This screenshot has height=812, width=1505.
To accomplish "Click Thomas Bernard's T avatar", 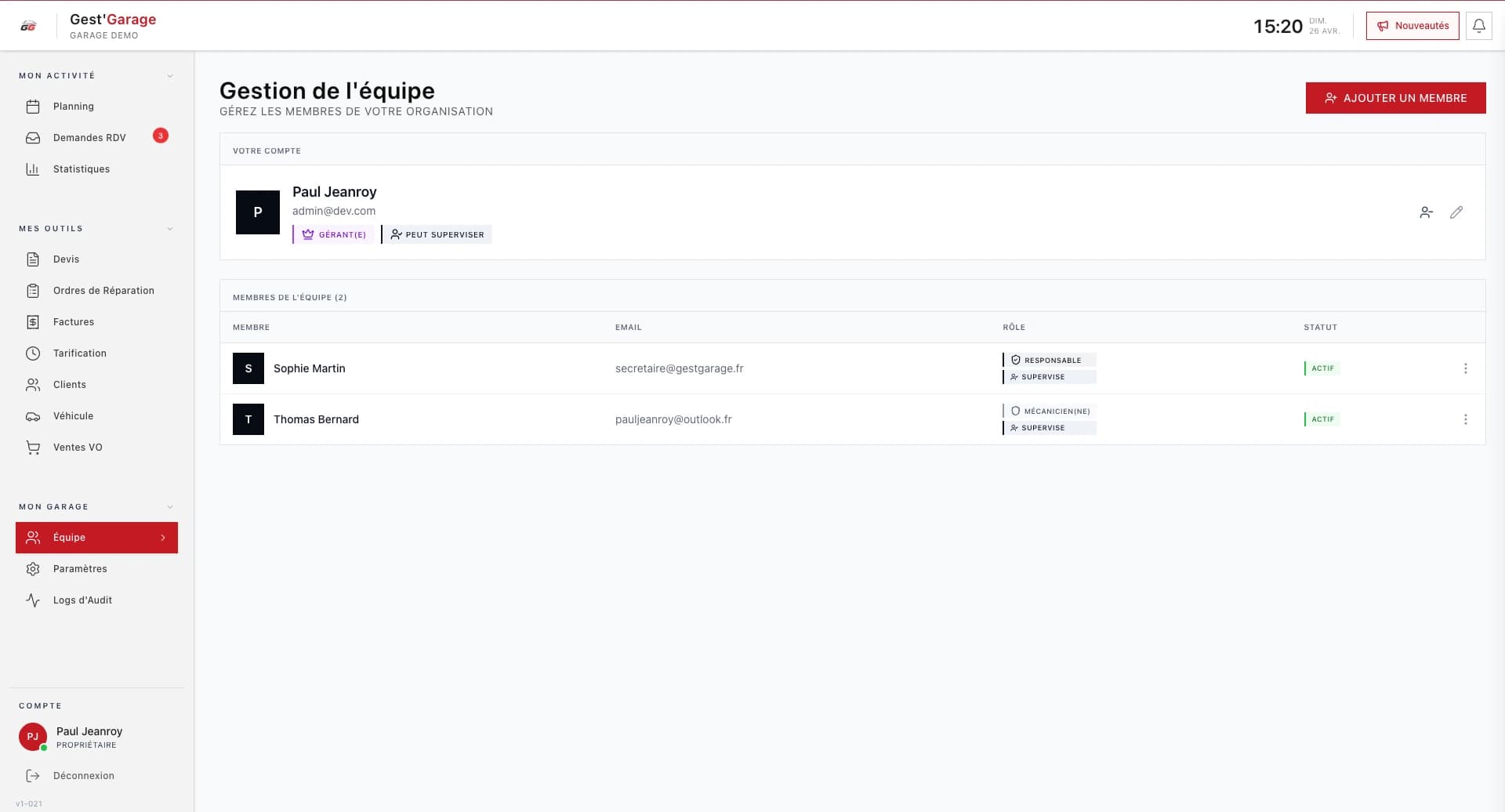I will click(248, 419).
